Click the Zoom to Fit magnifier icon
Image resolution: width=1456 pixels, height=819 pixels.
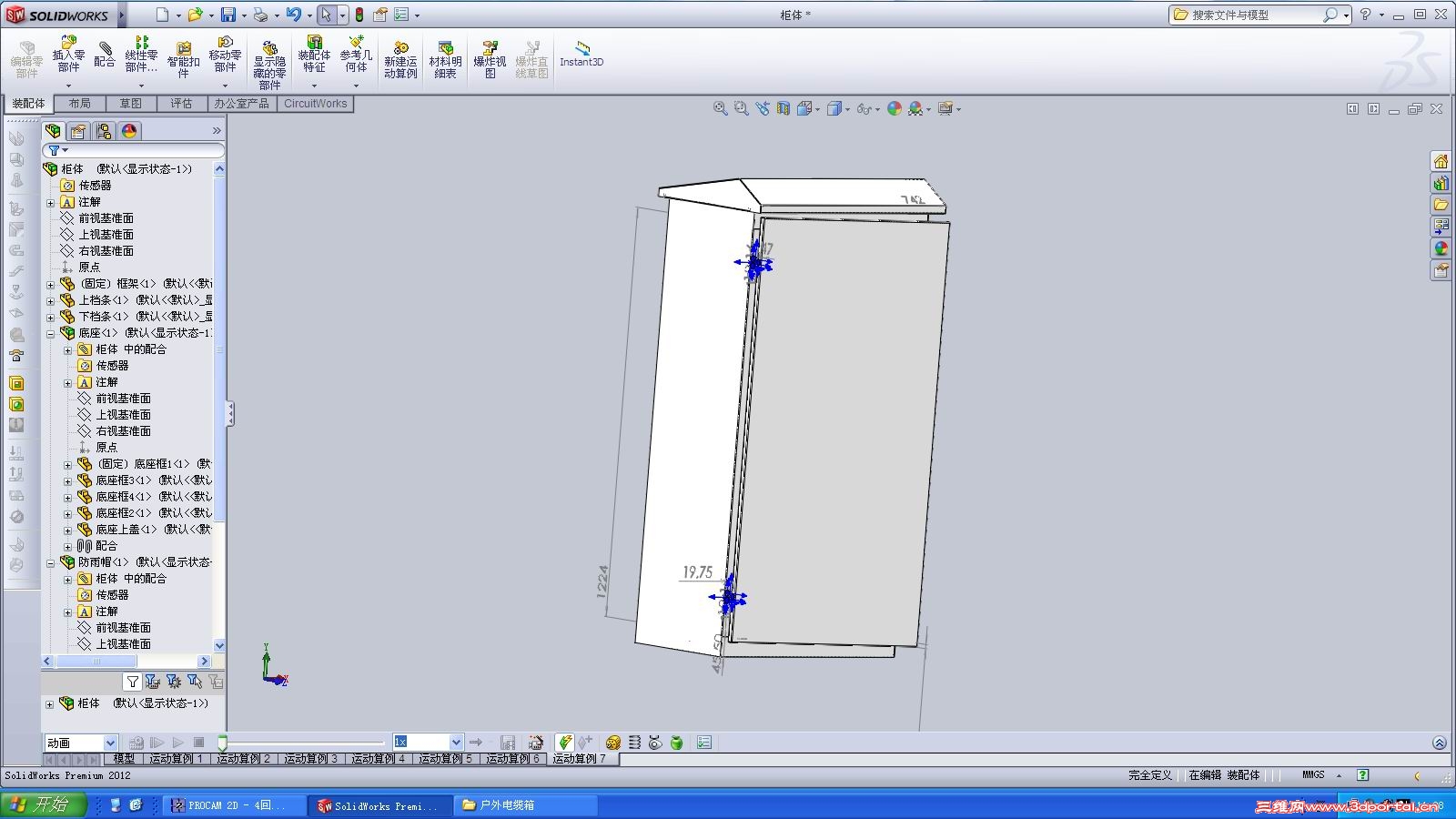pos(720,108)
